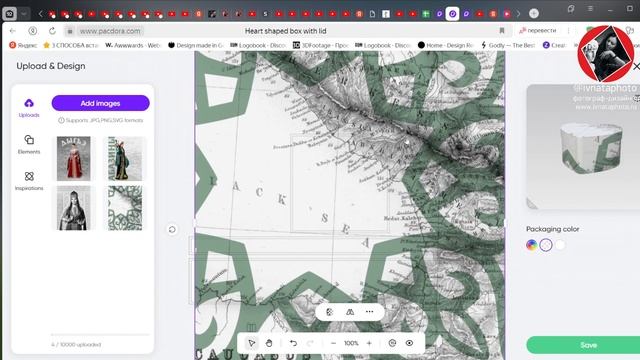The image size is (640, 360).
Task: Click the перевести translate button
Action: pos(538,31)
